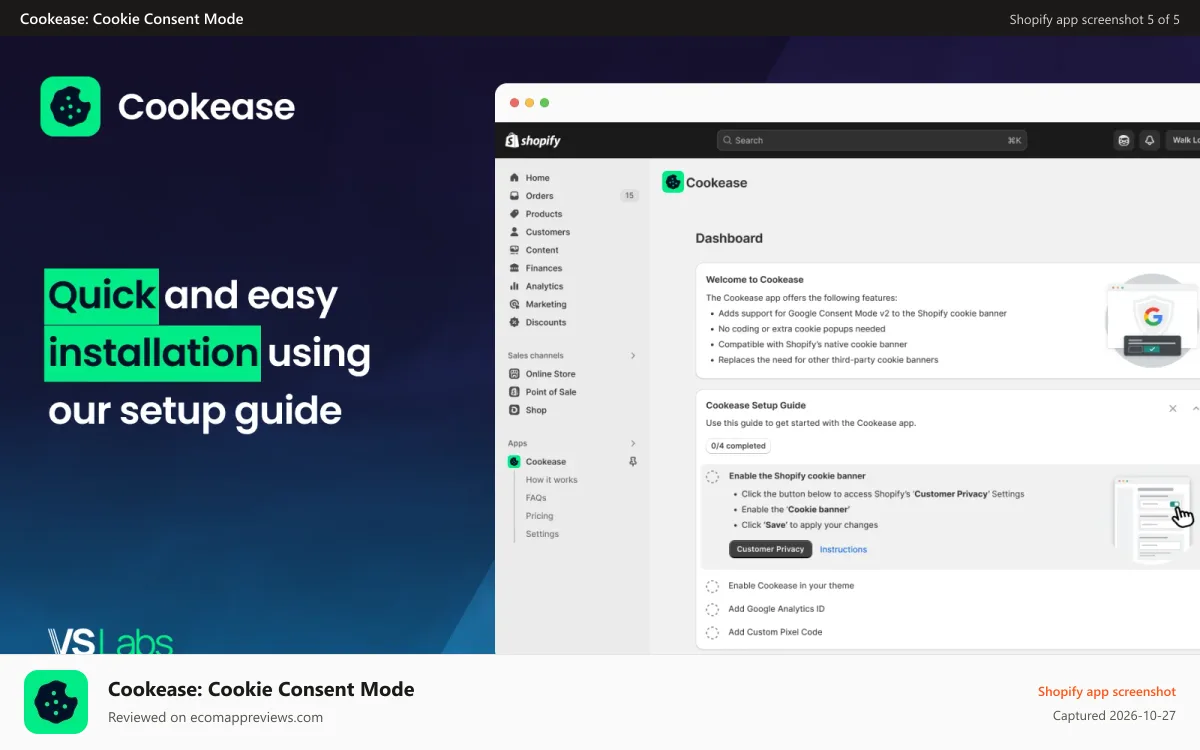Image resolution: width=1200 pixels, height=750 pixels.
Task: Click the magnifier icon in search bar
Action: pyautogui.click(x=727, y=140)
